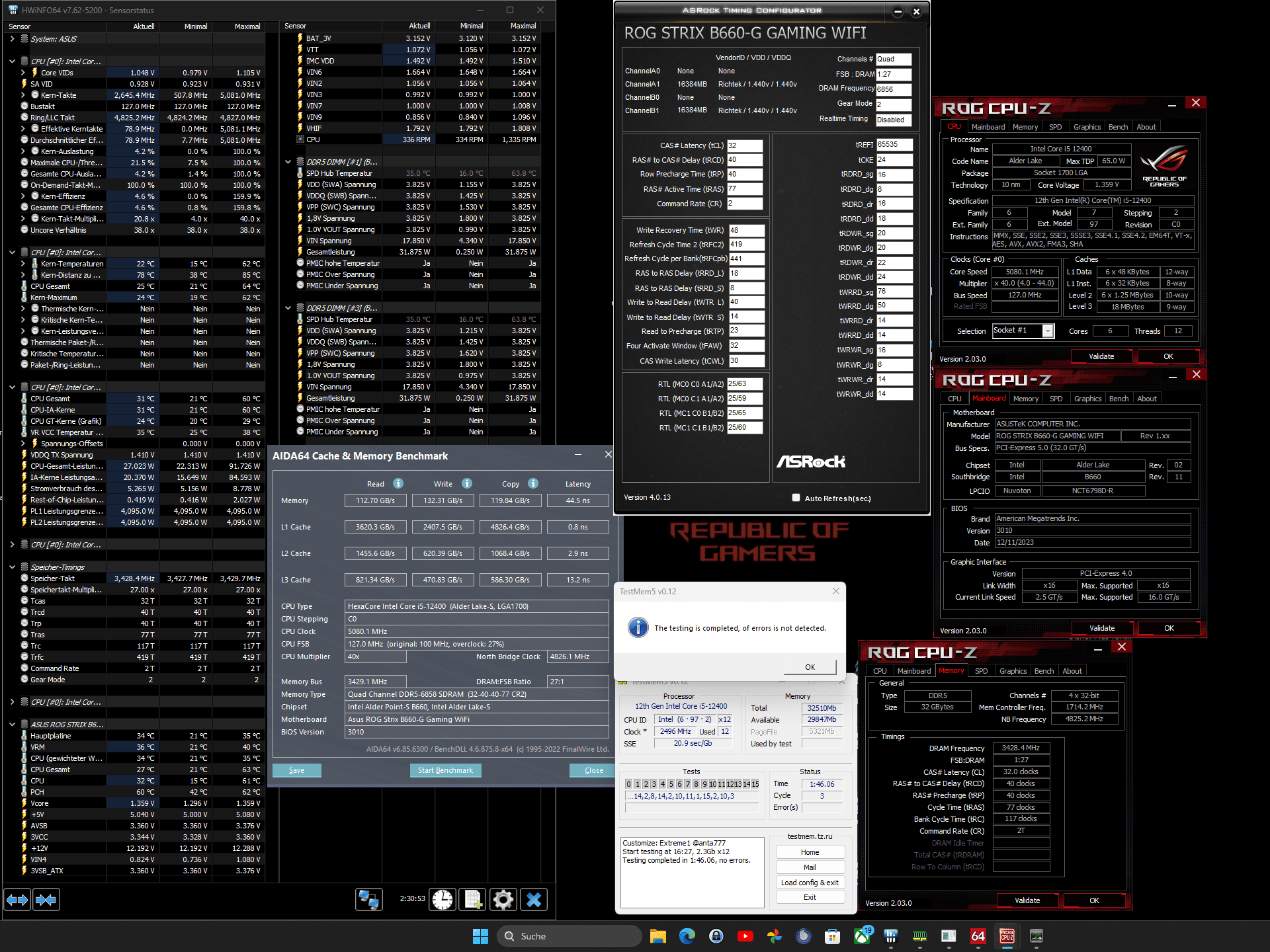Expand System: ASUS node in HWiNFO
Viewport: 1270px width, 952px height.
click(x=12, y=39)
